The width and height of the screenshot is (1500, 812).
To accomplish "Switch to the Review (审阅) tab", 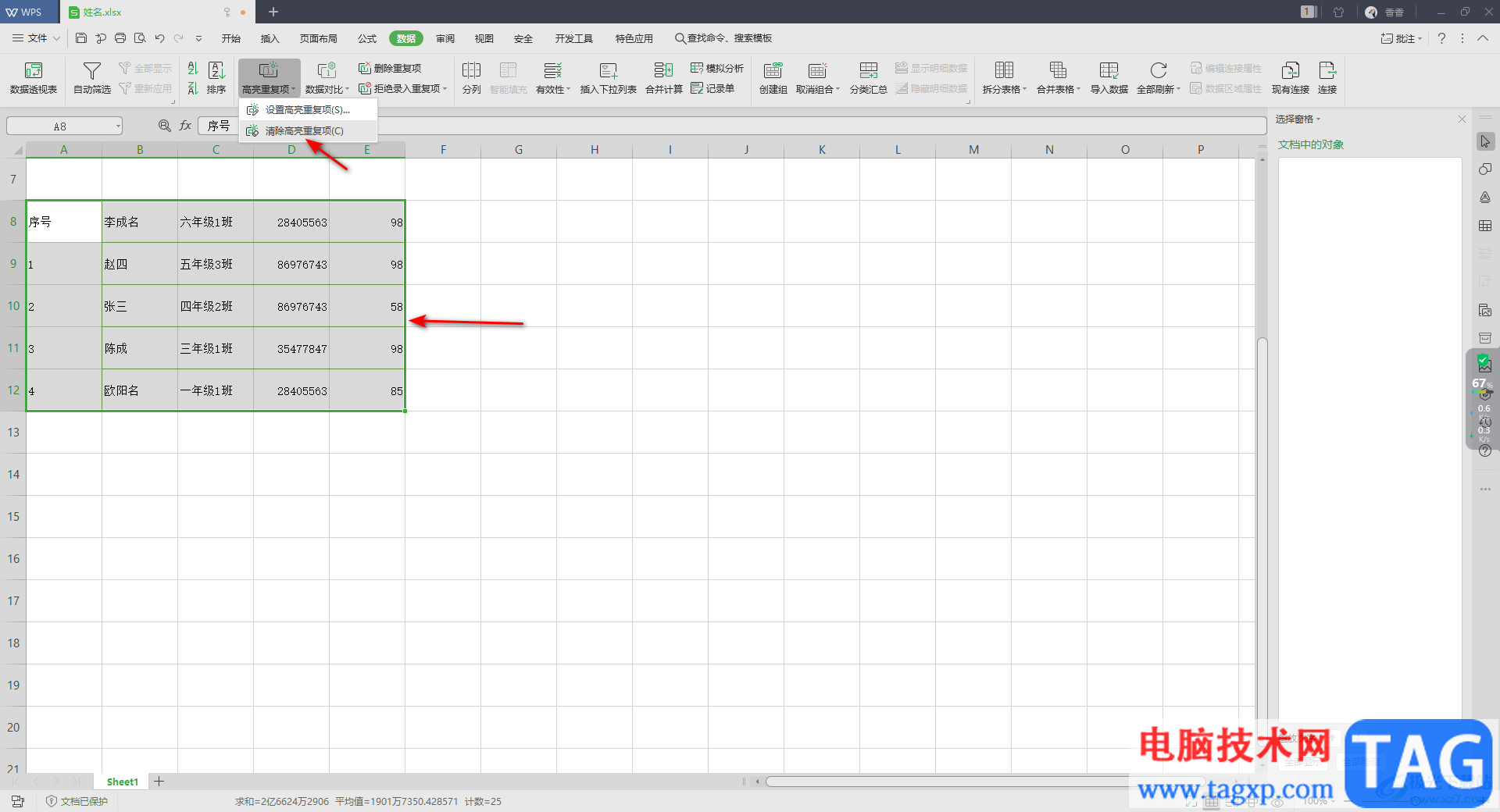I will coord(445,38).
